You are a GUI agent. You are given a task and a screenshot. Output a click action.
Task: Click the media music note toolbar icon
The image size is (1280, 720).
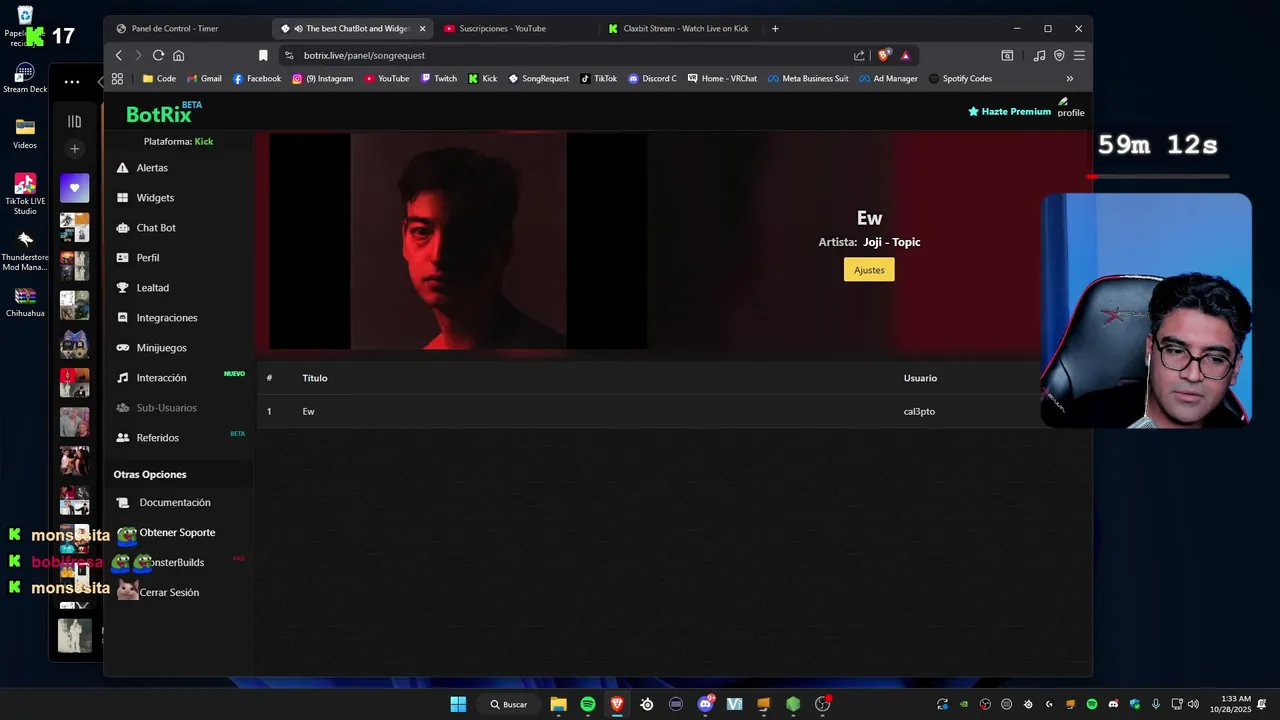coord(1039,55)
